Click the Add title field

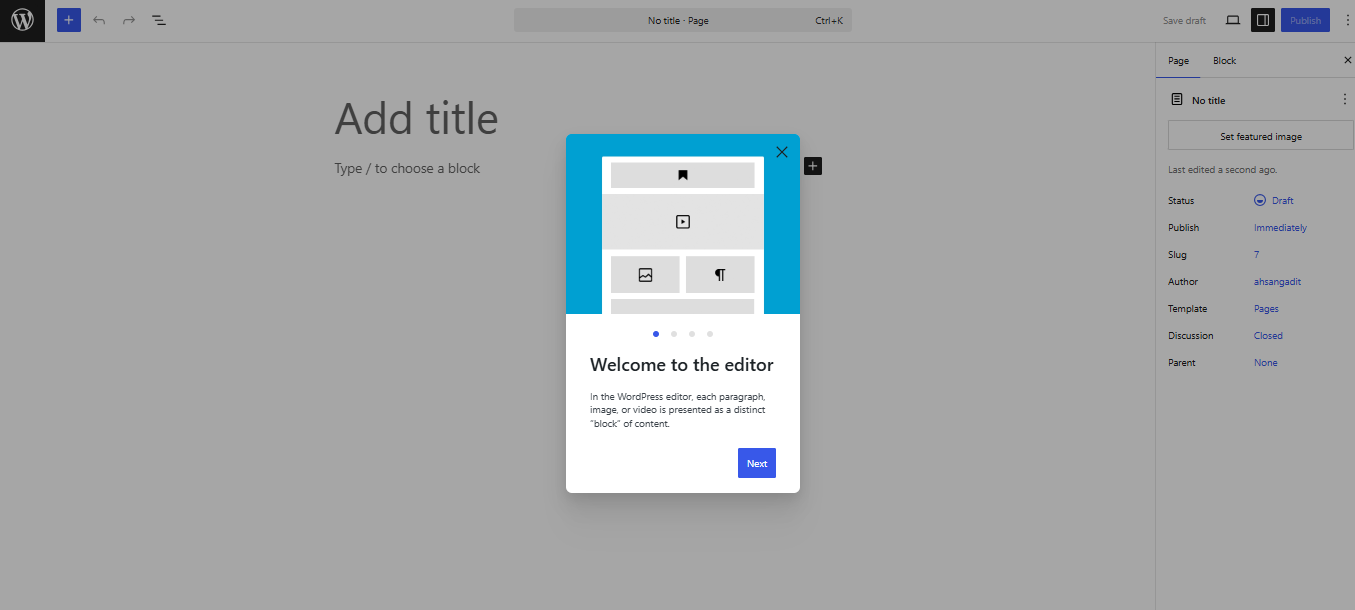pos(416,119)
